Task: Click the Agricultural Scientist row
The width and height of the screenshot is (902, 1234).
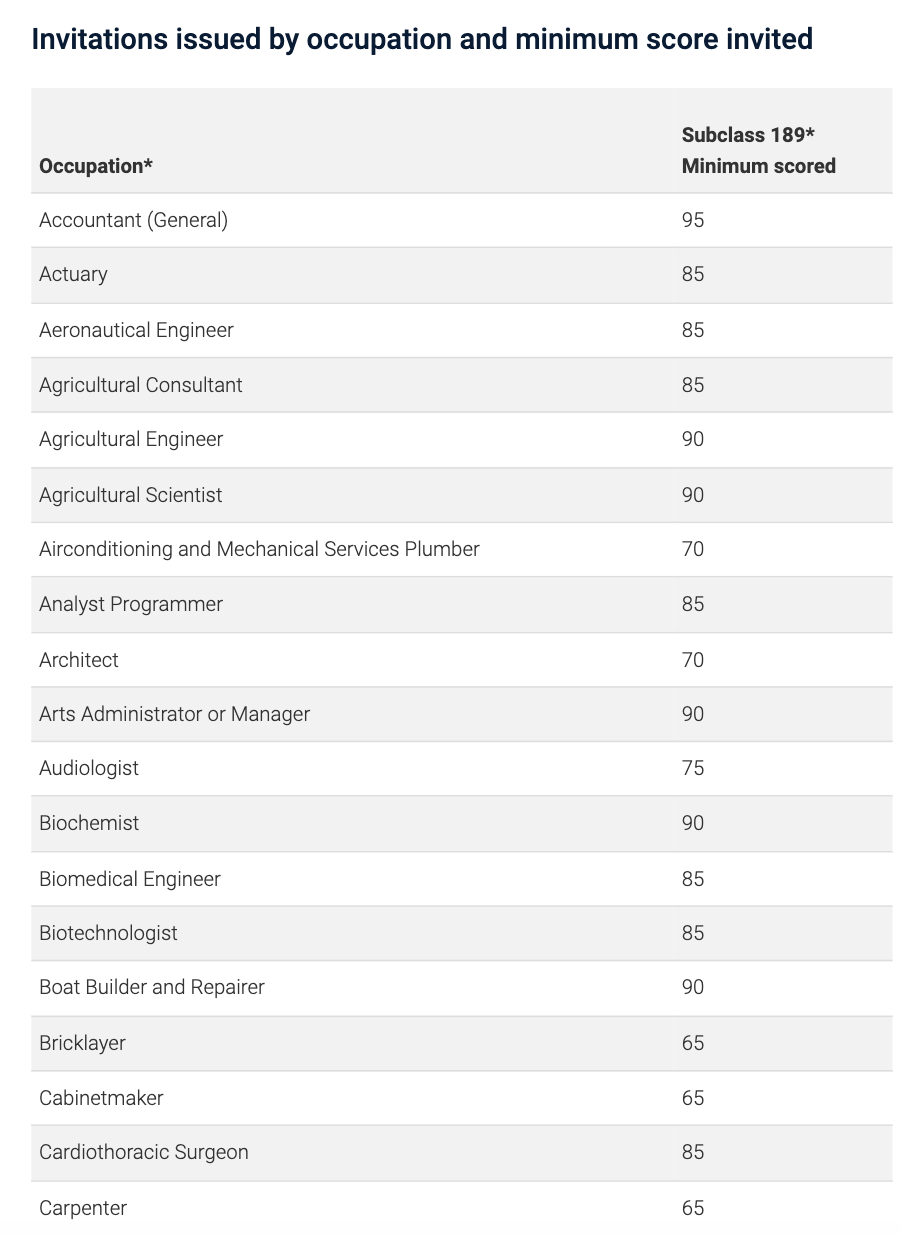Action: point(461,495)
